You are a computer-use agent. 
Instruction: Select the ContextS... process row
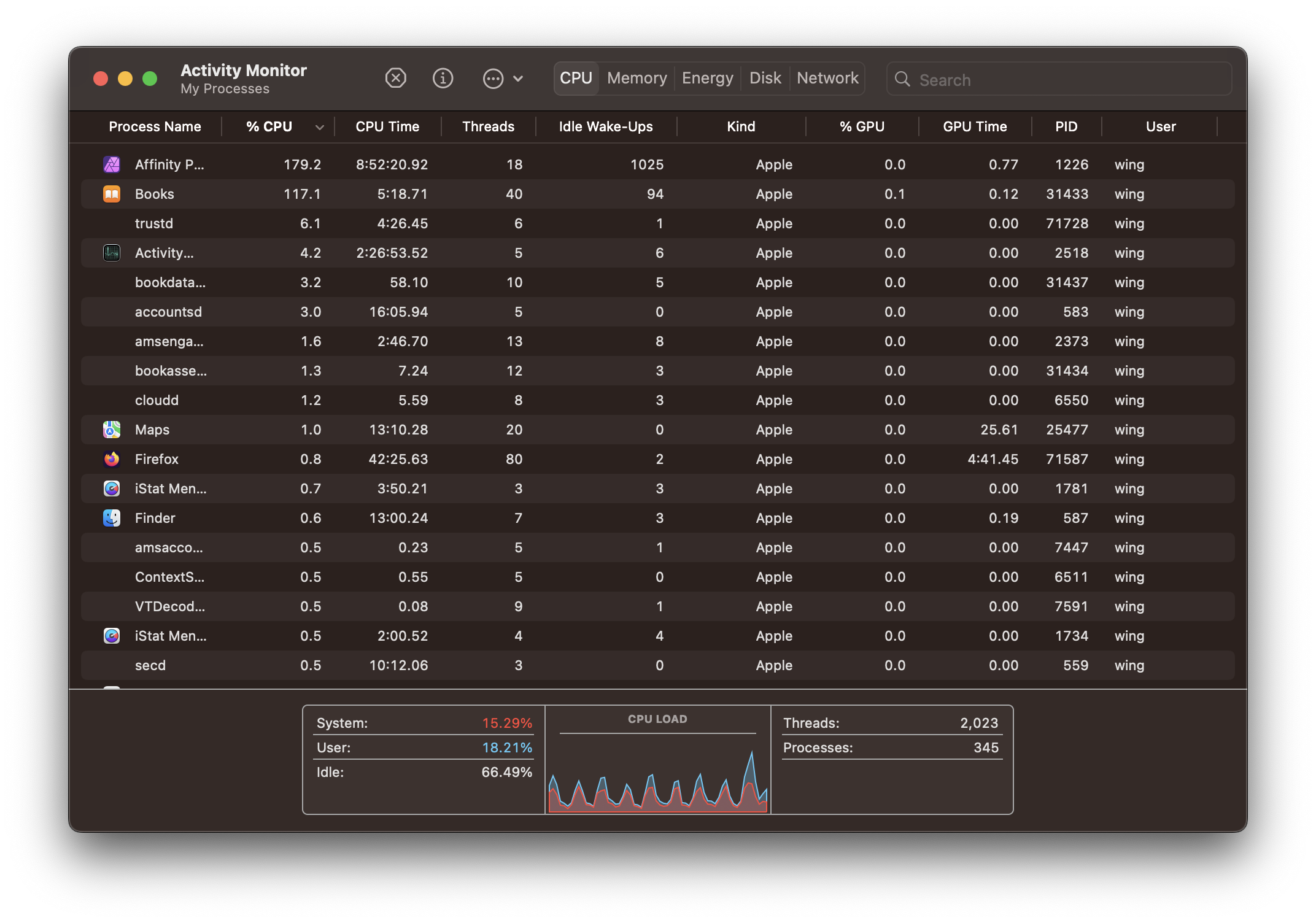[x=658, y=577]
